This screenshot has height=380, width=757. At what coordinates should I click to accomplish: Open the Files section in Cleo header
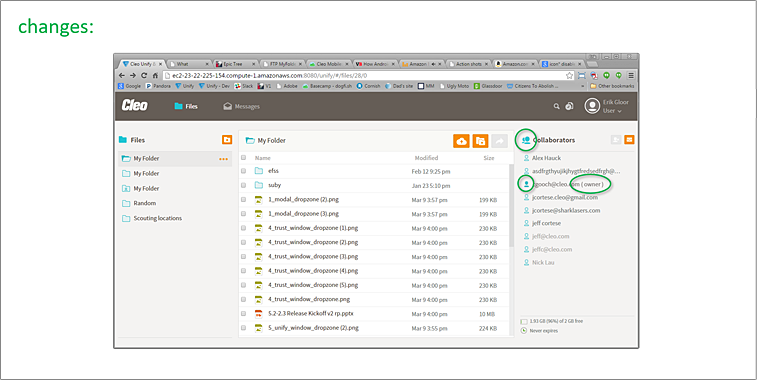click(186, 106)
